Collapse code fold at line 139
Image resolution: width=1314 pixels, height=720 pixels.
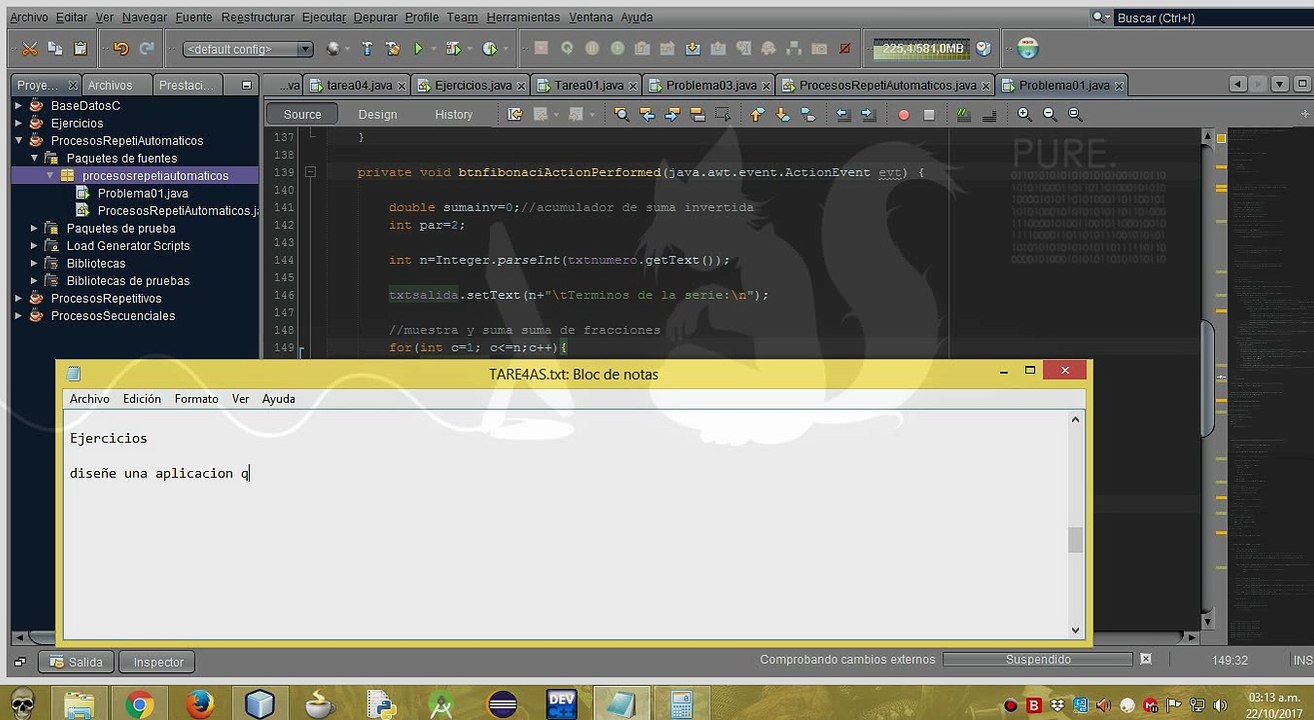point(310,172)
